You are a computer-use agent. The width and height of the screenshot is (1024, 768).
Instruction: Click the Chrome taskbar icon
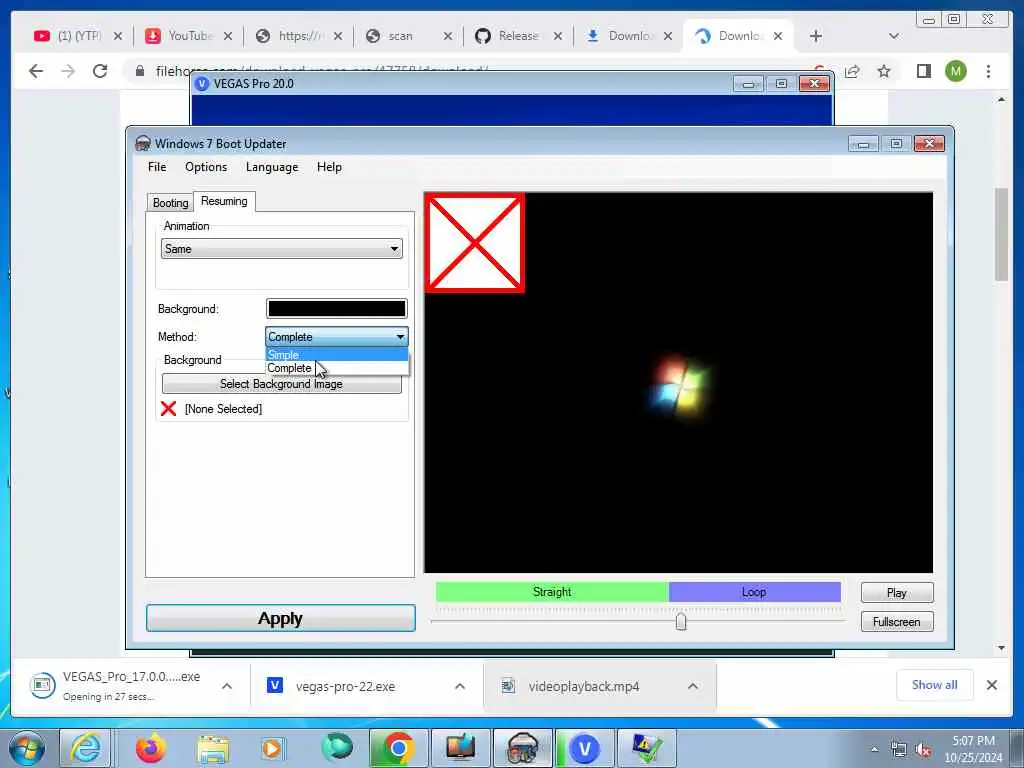pyautogui.click(x=398, y=748)
